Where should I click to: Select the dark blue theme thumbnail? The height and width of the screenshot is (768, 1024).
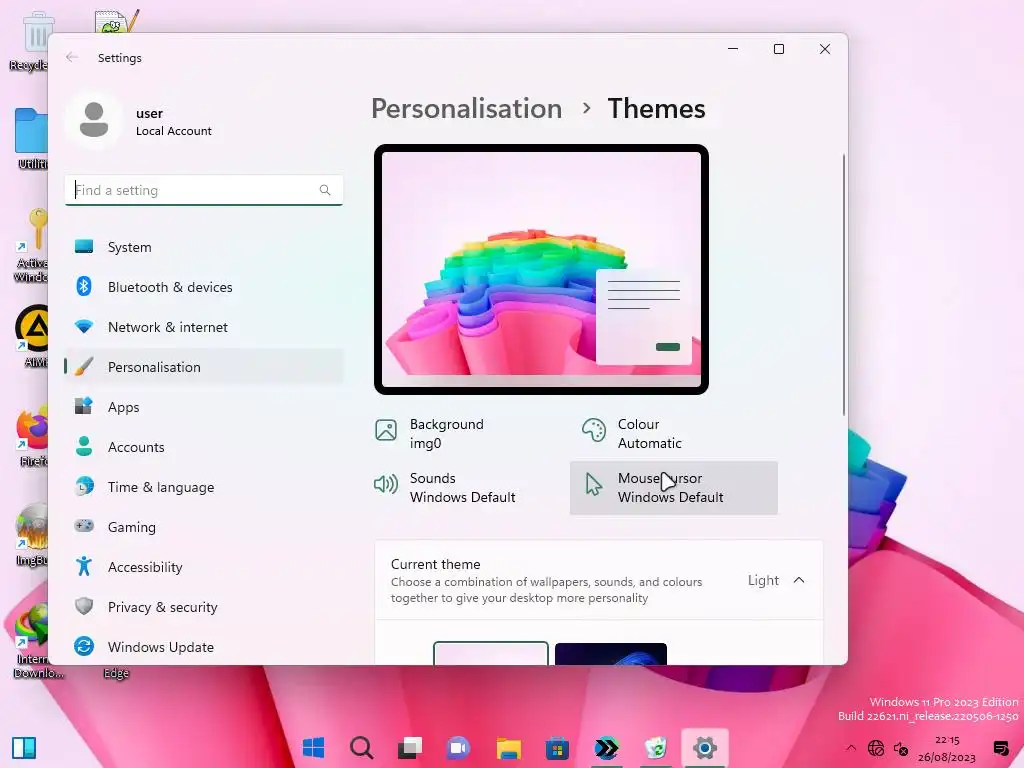pos(611,654)
